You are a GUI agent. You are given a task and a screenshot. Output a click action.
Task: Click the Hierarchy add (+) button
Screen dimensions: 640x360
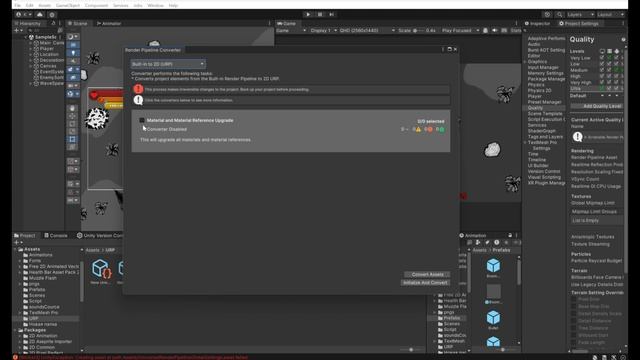[x=17, y=30]
